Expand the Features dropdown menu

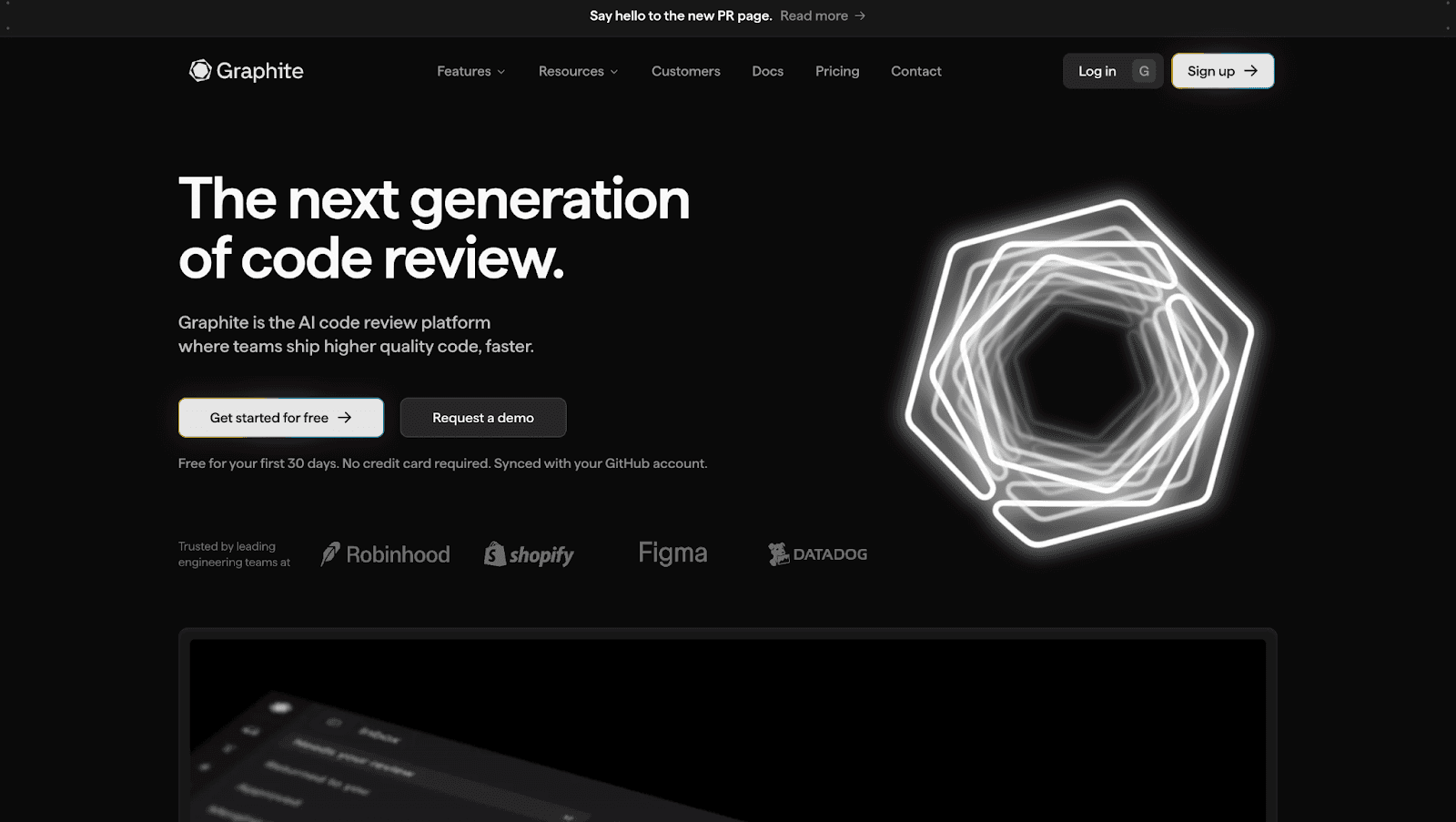pyautogui.click(x=470, y=71)
